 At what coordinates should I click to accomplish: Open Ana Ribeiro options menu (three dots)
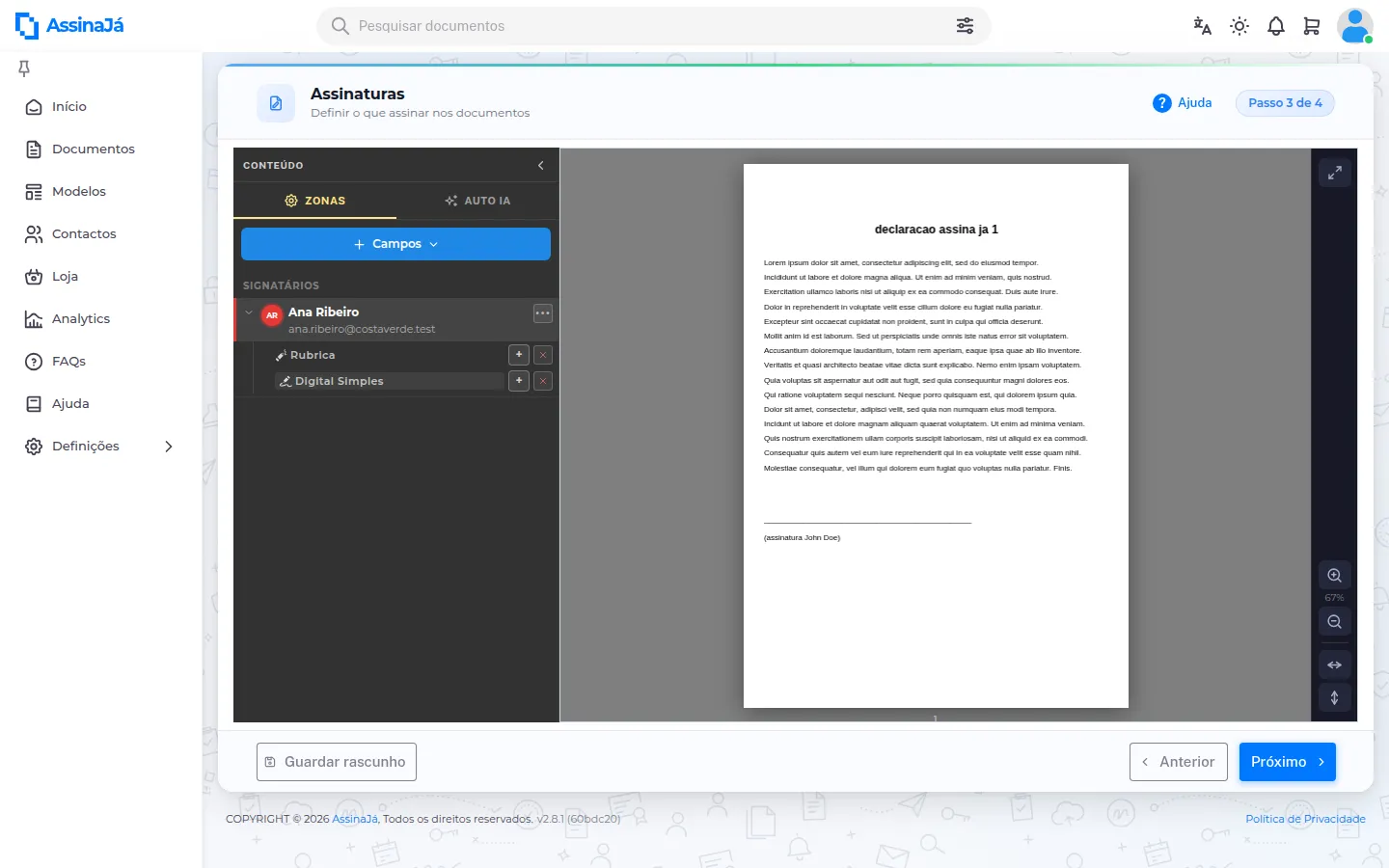click(x=543, y=313)
